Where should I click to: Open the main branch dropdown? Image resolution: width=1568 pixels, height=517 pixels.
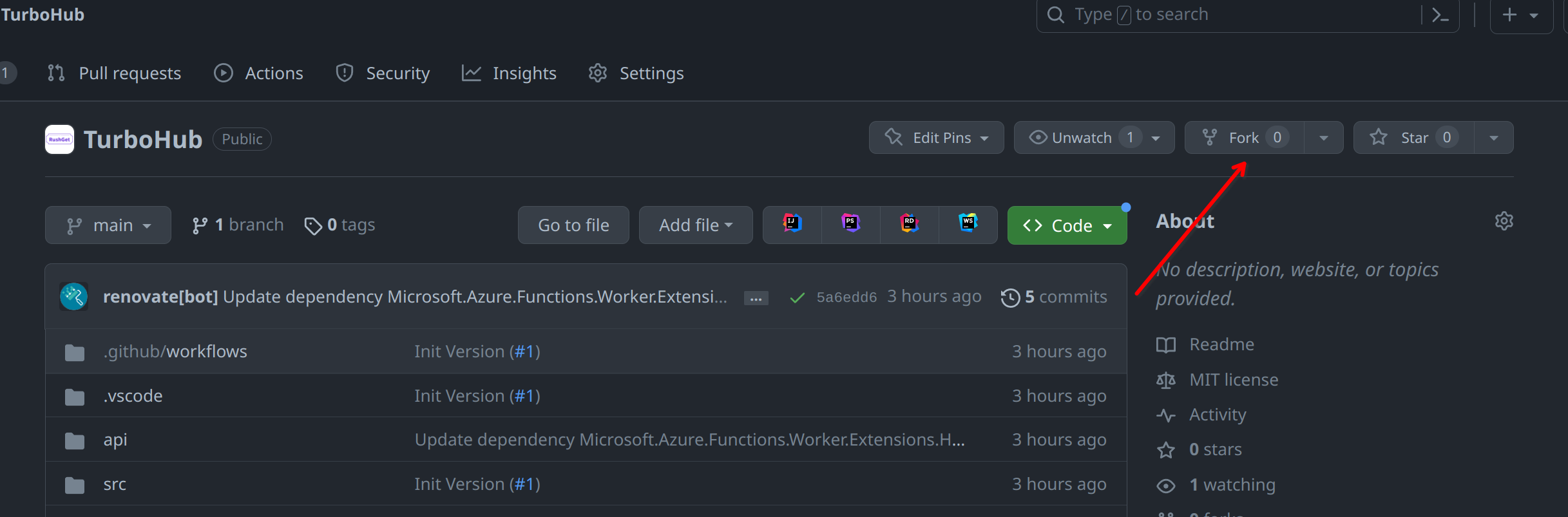tap(108, 225)
